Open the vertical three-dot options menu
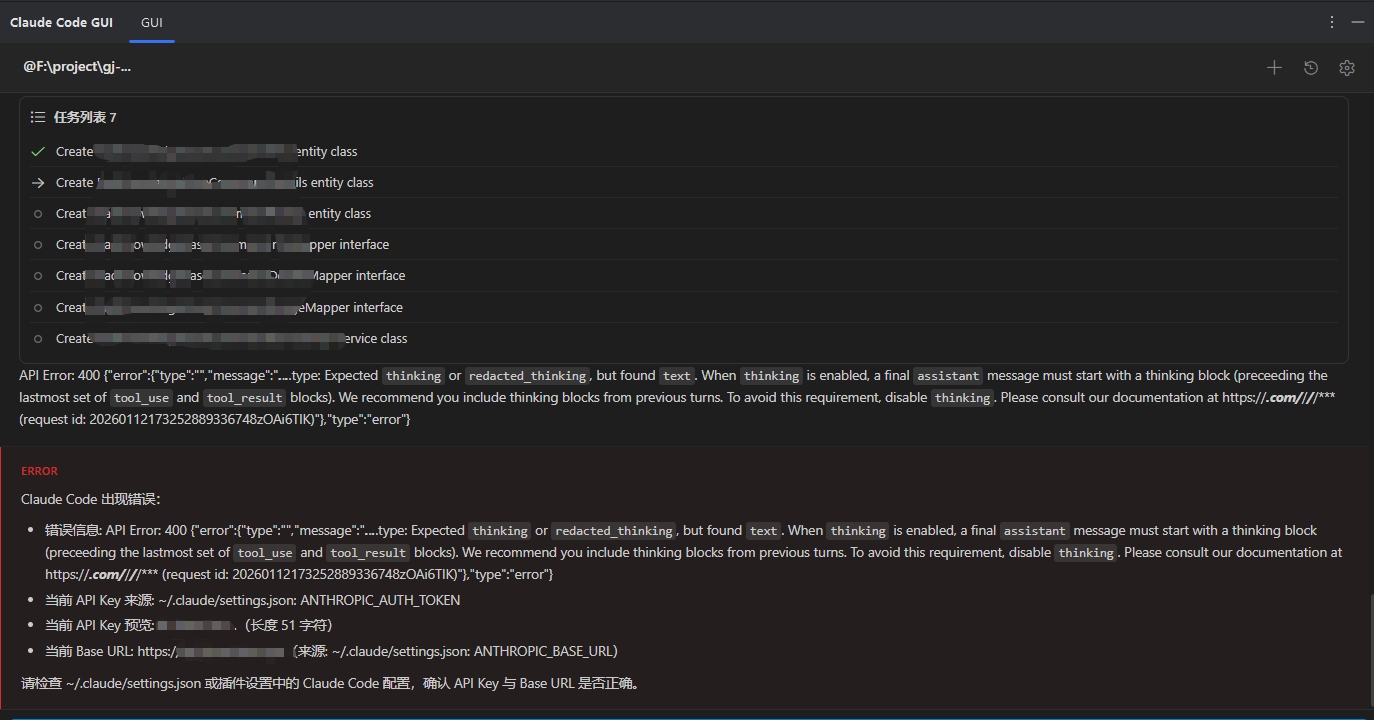Screen dimensions: 1374x720 (x=1332, y=22)
